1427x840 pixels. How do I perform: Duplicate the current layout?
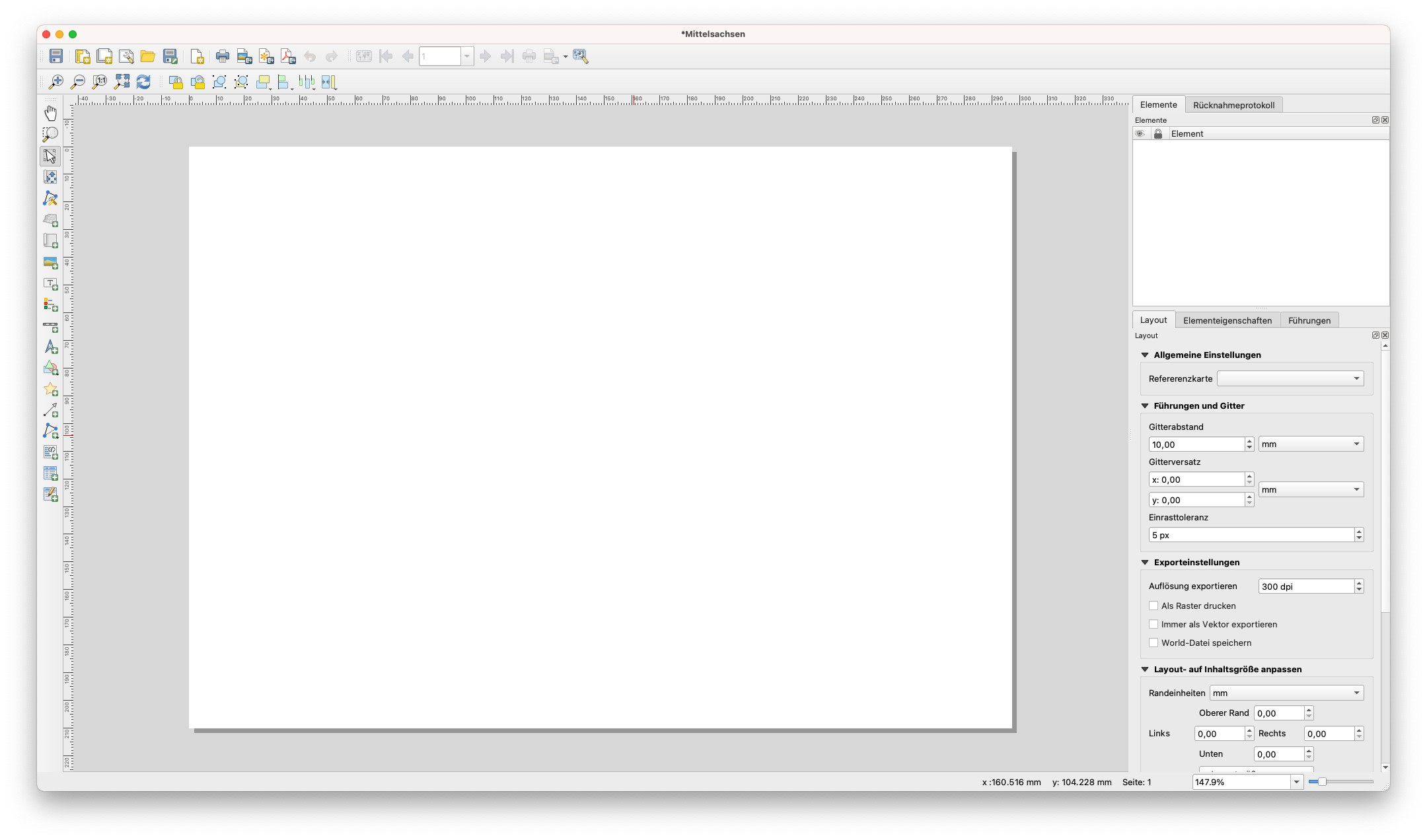pyautogui.click(x=104, y=56)
